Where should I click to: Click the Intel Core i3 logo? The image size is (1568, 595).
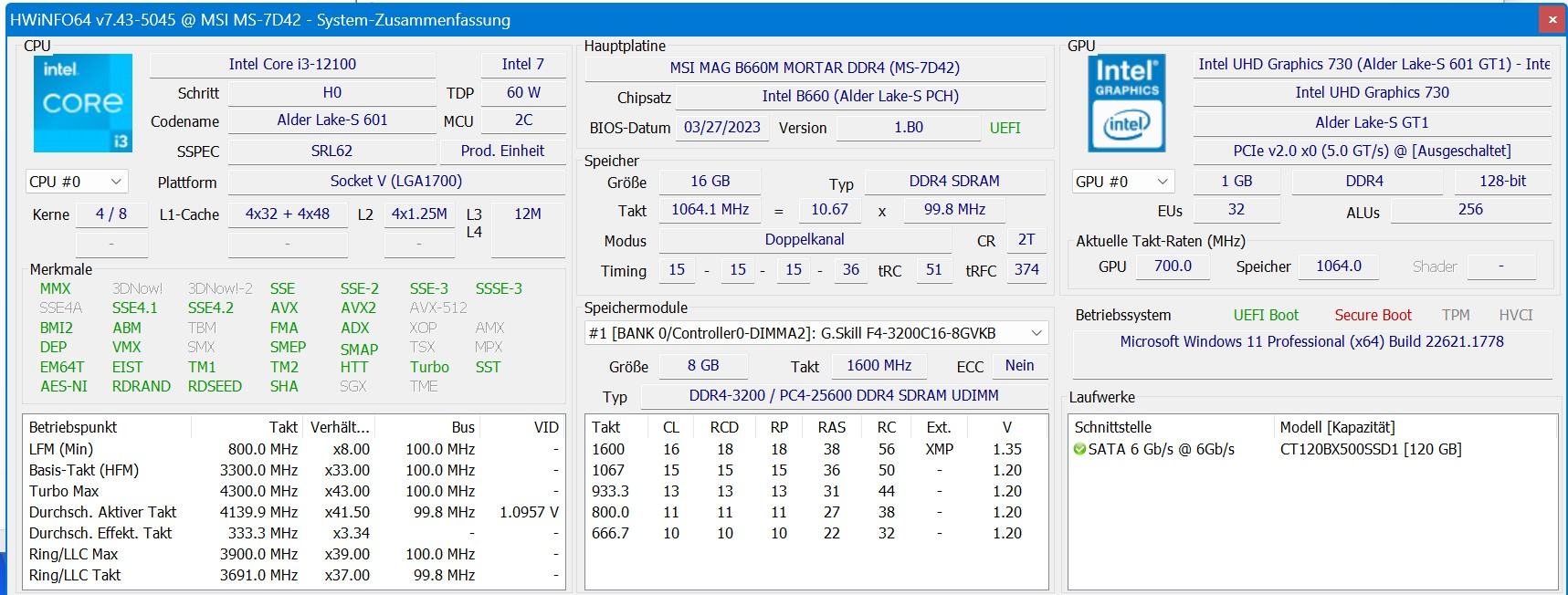83,103
